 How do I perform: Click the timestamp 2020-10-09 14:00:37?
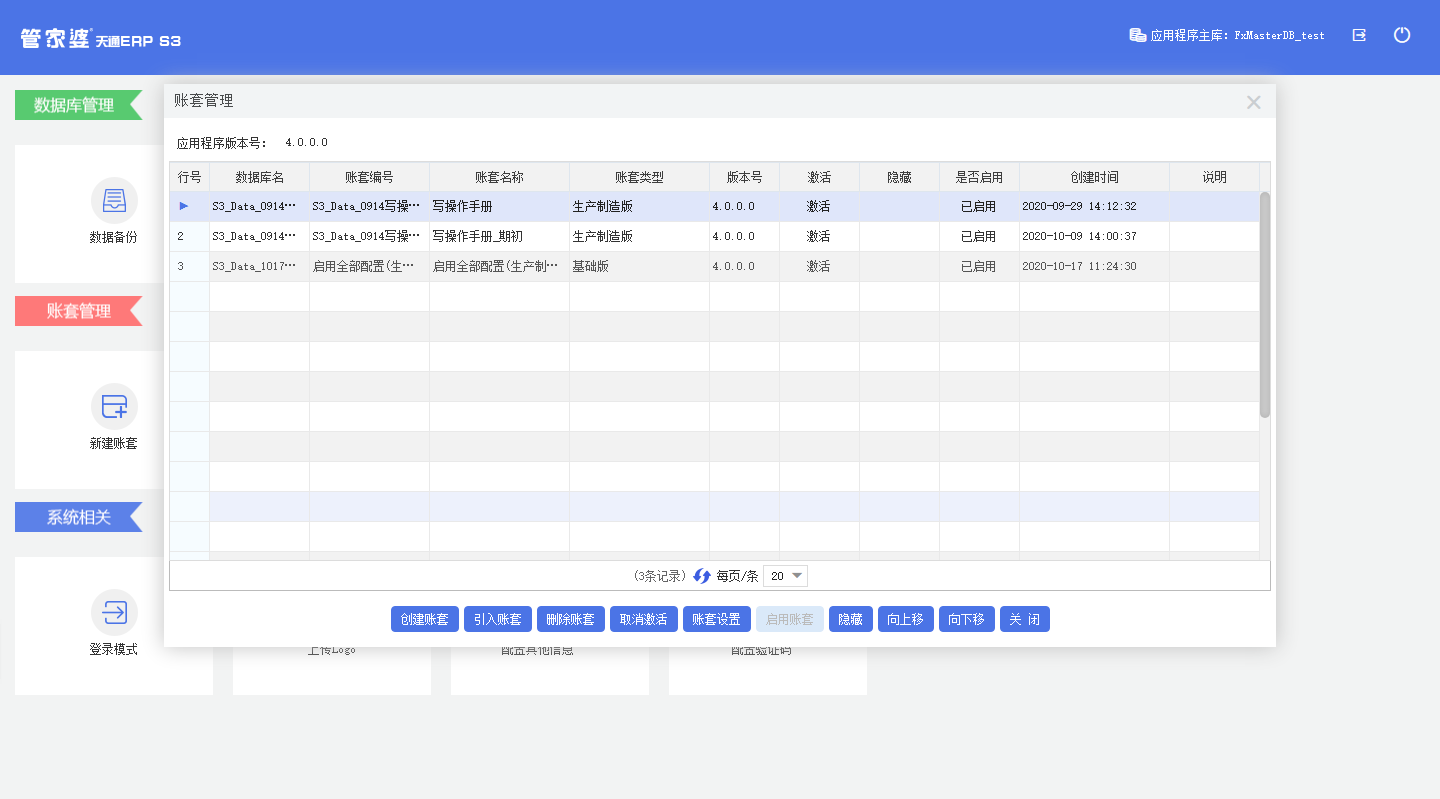[x=1079, y=237]
